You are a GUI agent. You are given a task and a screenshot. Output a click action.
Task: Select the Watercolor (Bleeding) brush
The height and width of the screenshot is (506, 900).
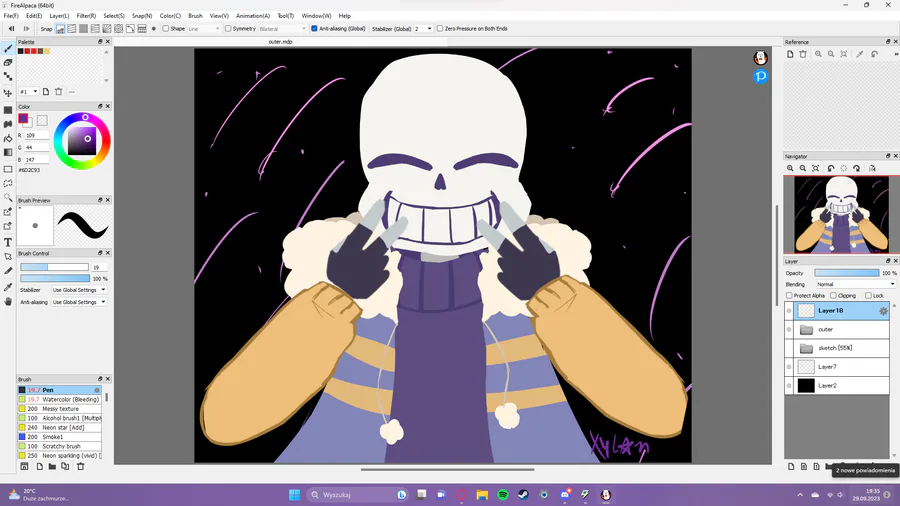(x=60, y=399)
